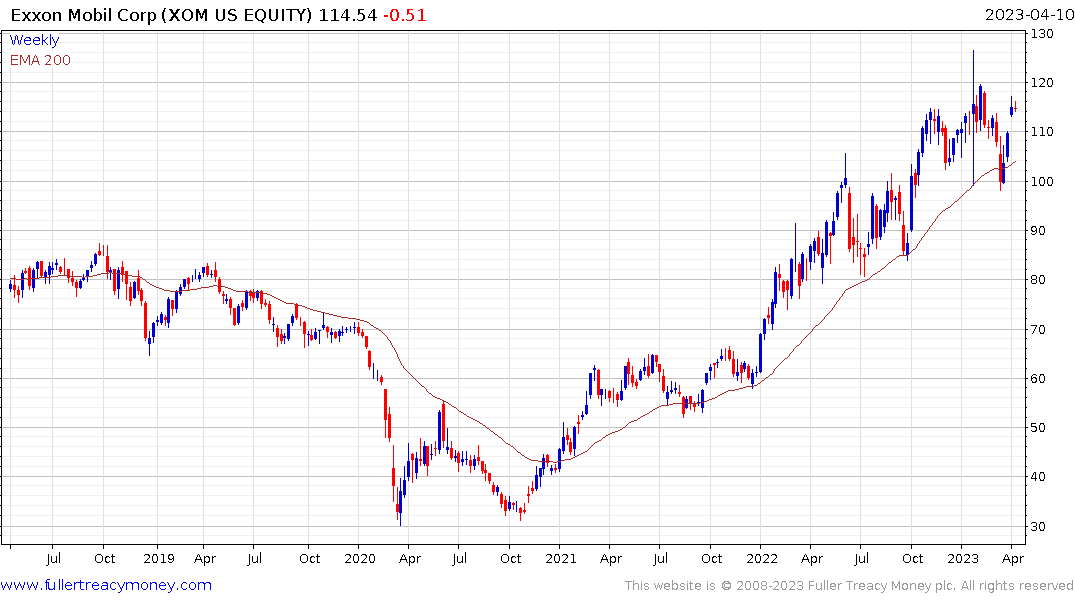Click the last price value 114.54
Viewport: 1075px width, 600px height.
(x=348, y=15)
